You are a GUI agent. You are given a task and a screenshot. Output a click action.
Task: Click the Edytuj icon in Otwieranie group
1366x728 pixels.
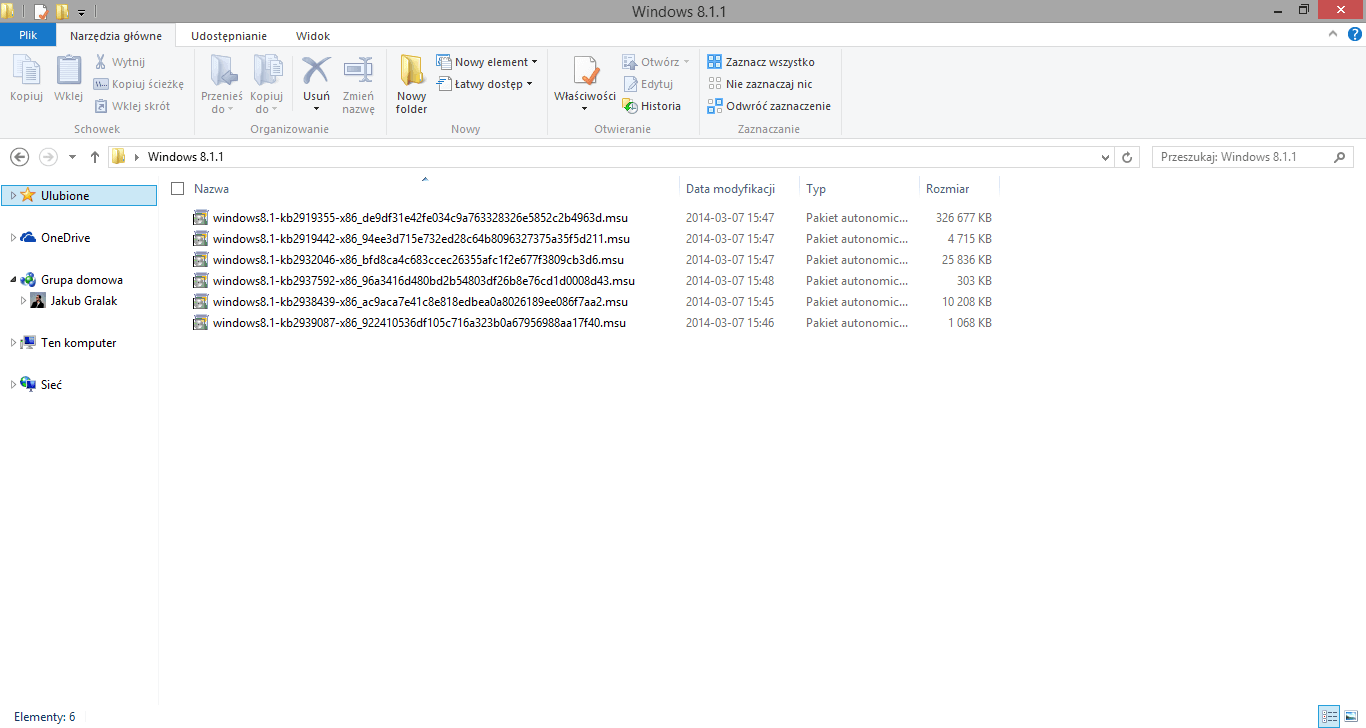(x=630, y=84)
